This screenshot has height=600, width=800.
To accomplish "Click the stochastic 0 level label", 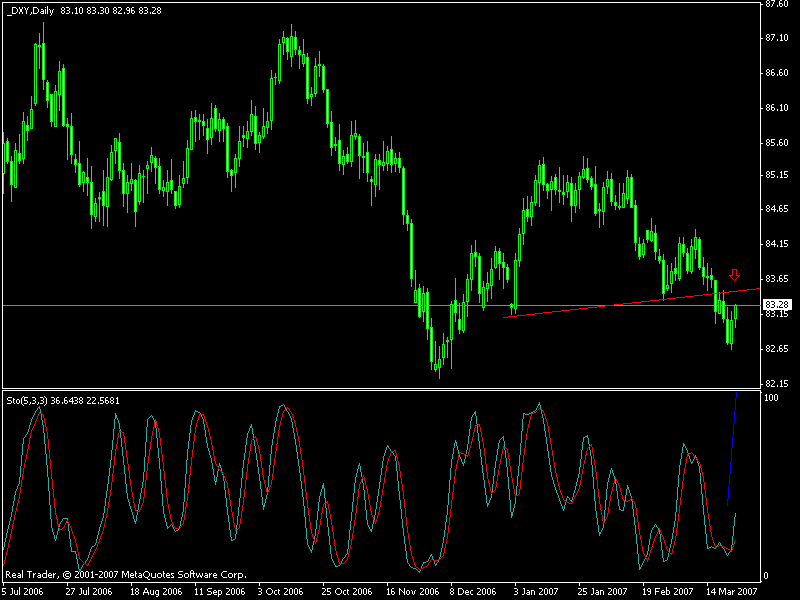I will tap(767, 576).
